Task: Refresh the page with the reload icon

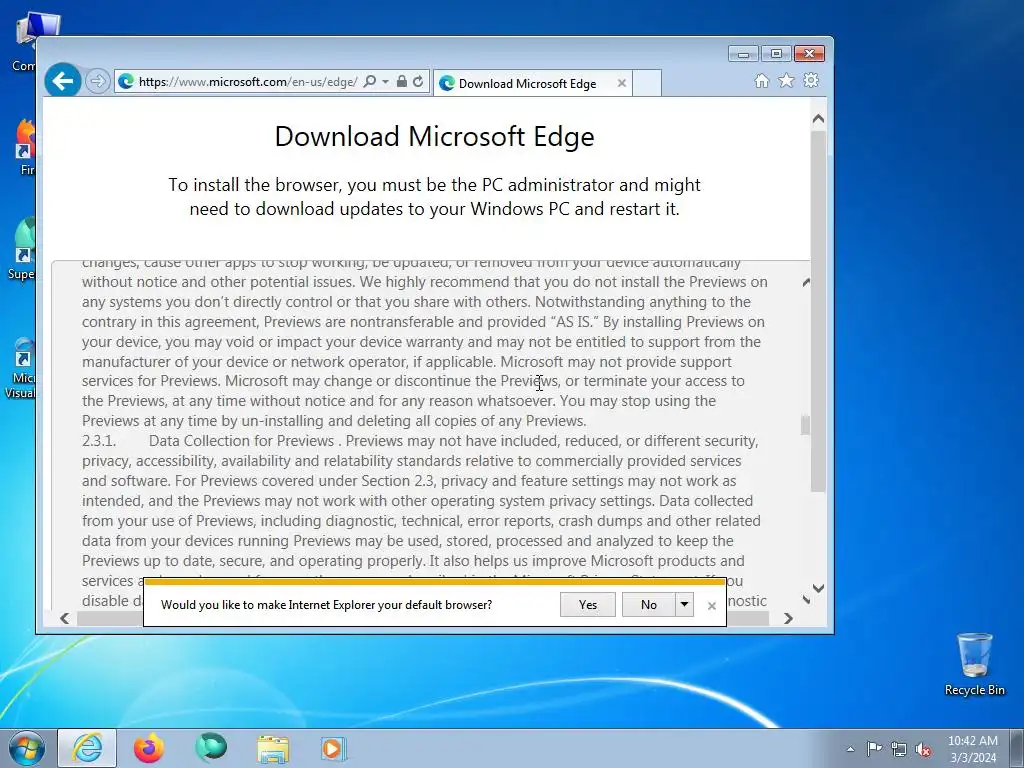Action: click(418, 82)
